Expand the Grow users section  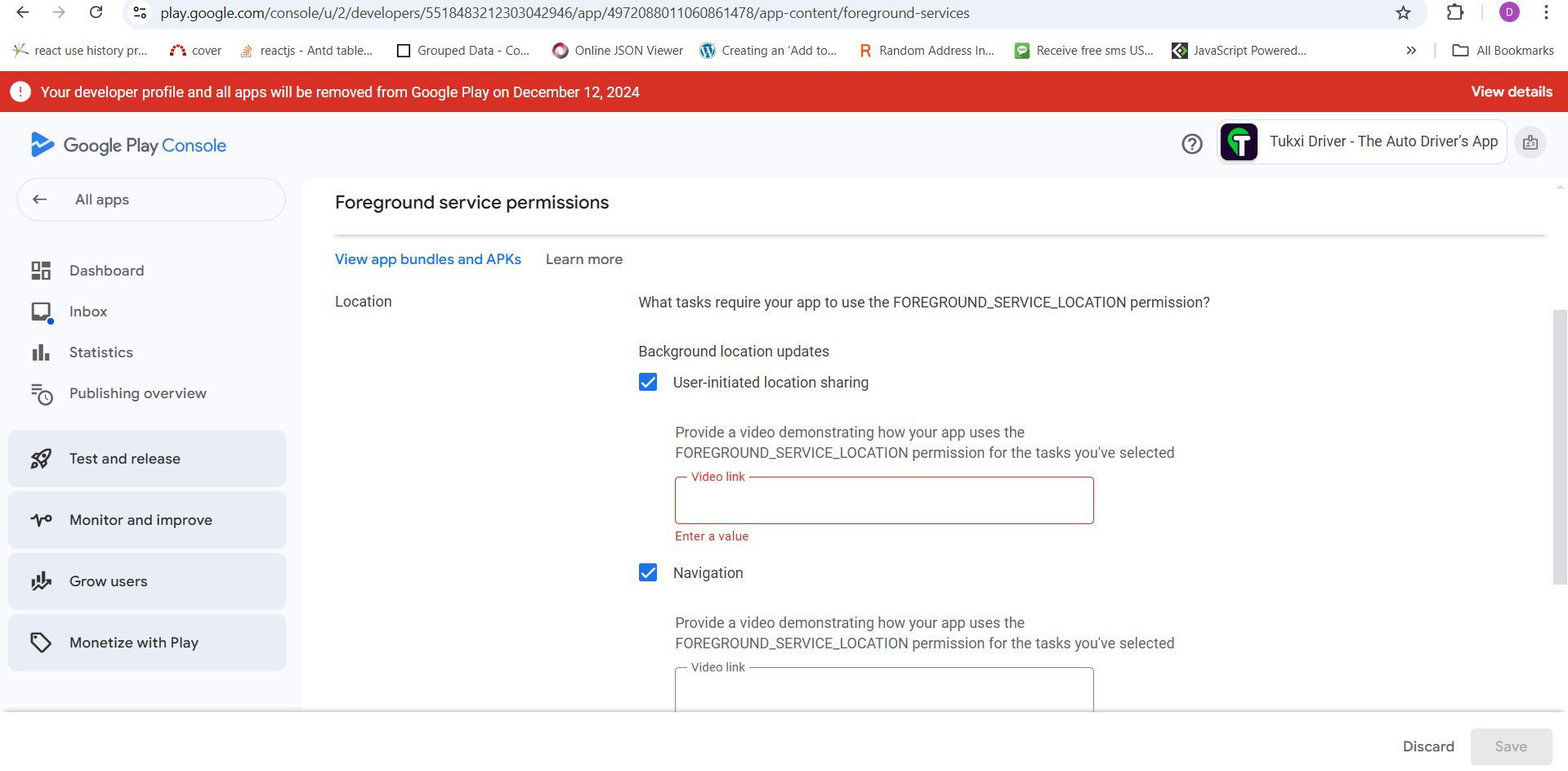(147, 581)
